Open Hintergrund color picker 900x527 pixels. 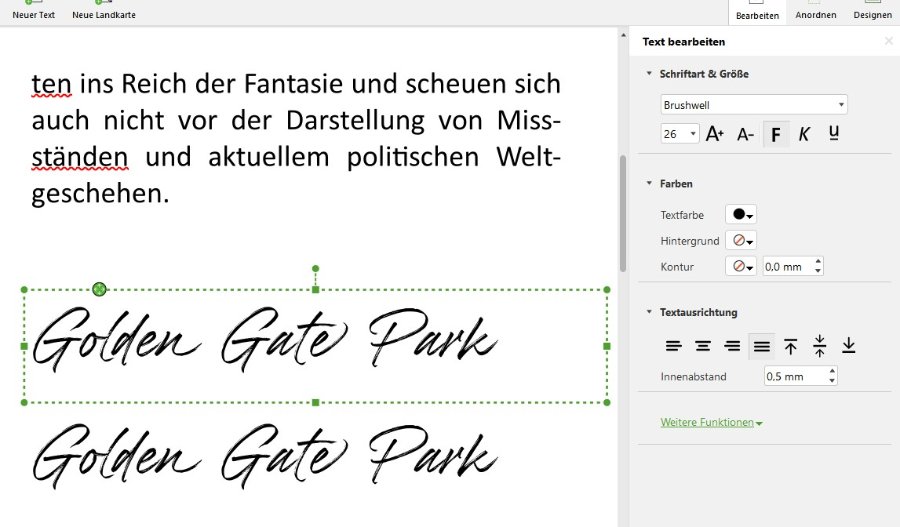(741, 241)
